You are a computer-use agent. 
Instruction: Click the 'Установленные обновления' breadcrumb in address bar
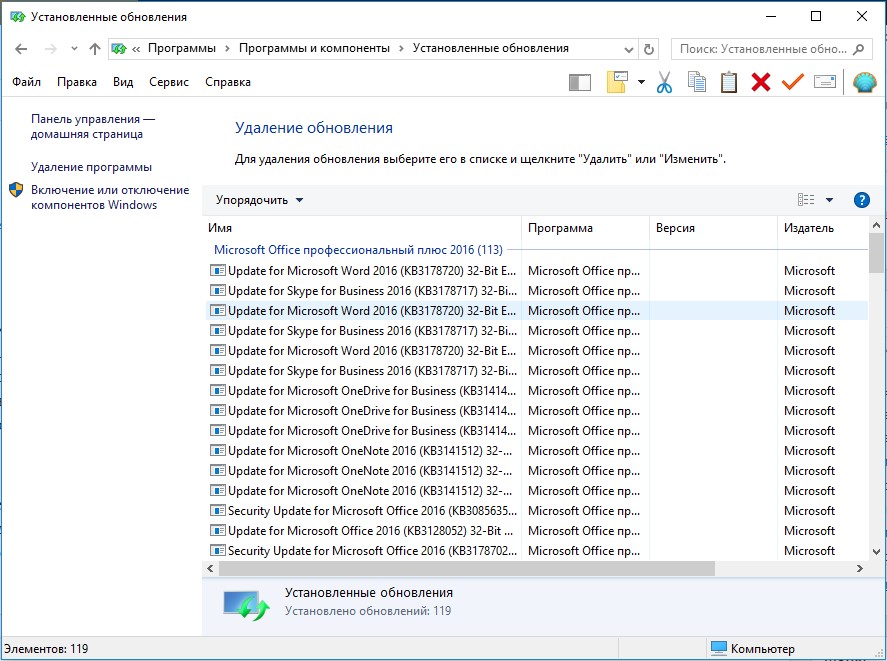click(490, 49)
